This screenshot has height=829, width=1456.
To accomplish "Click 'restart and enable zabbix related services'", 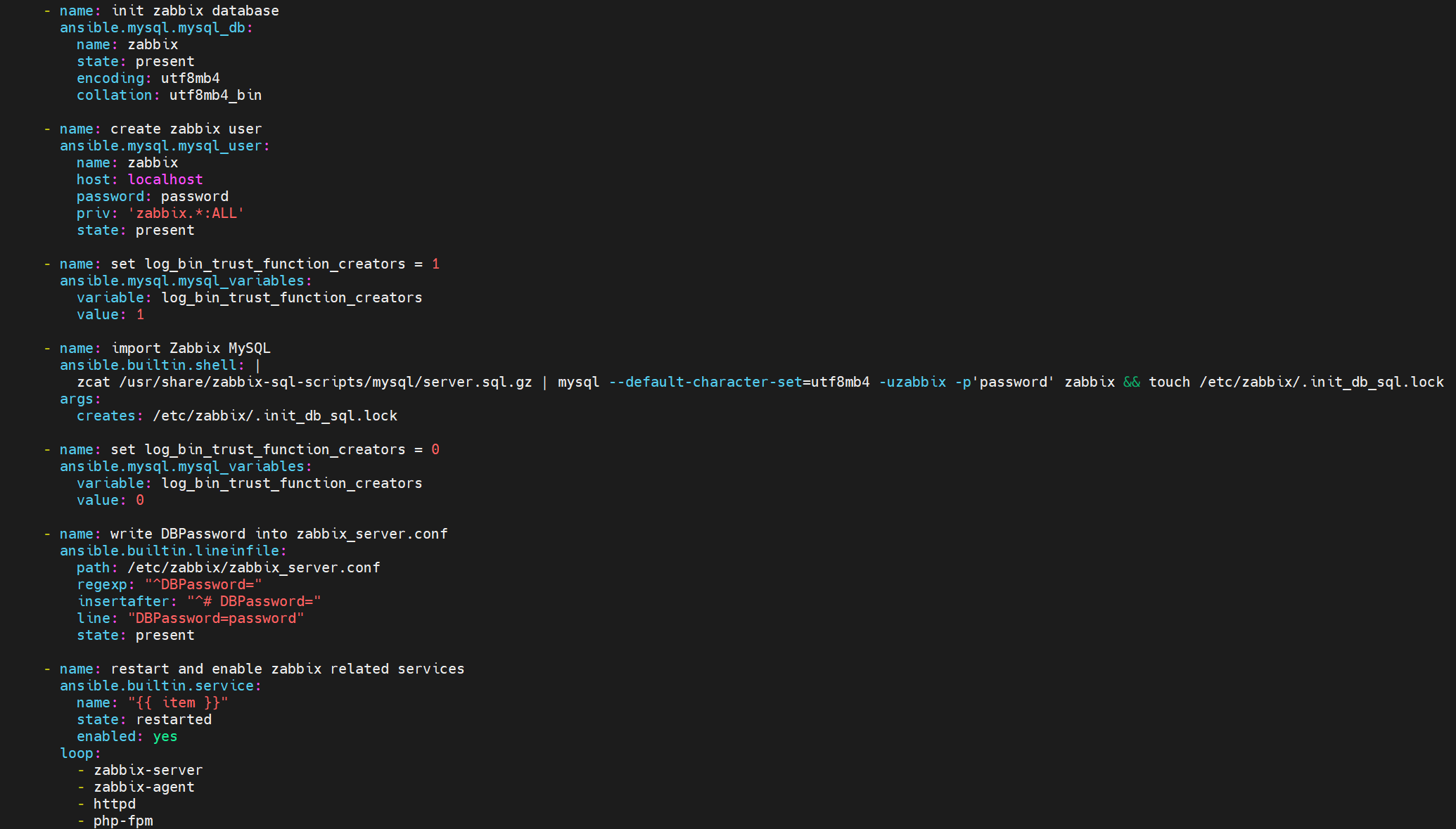I will 288,669.
